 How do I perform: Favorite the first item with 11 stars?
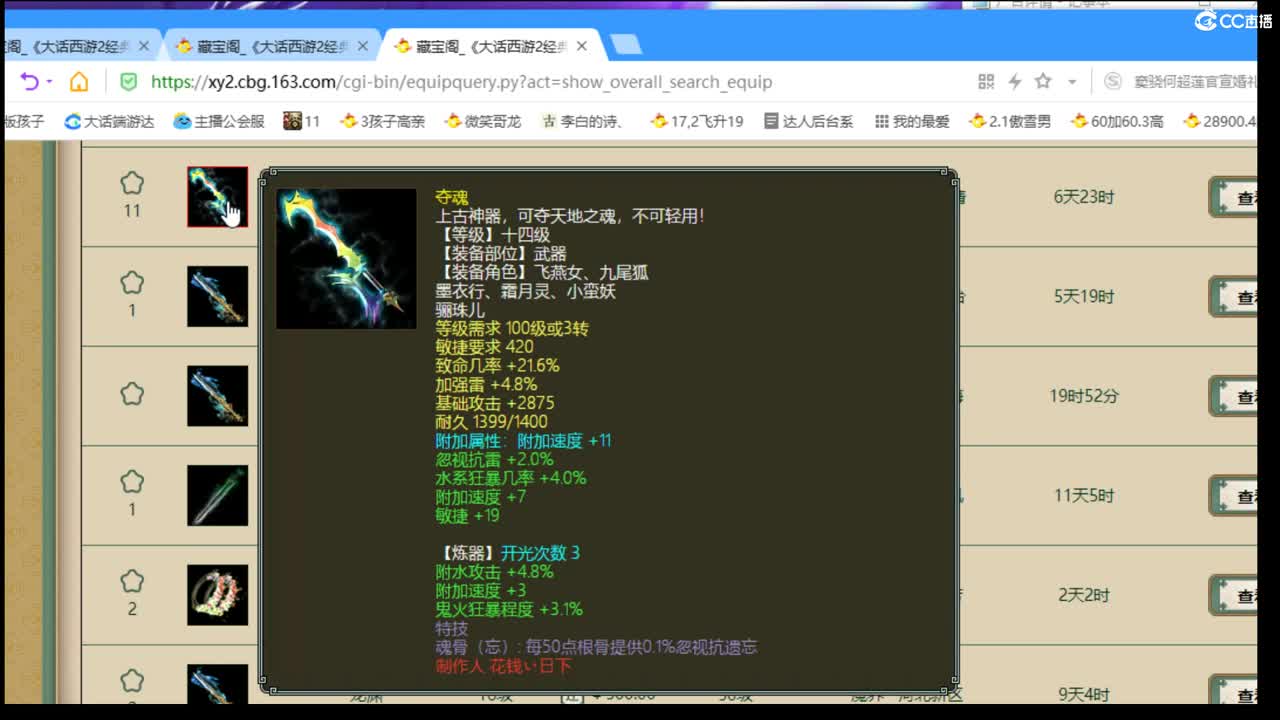(x=132, y=184)
